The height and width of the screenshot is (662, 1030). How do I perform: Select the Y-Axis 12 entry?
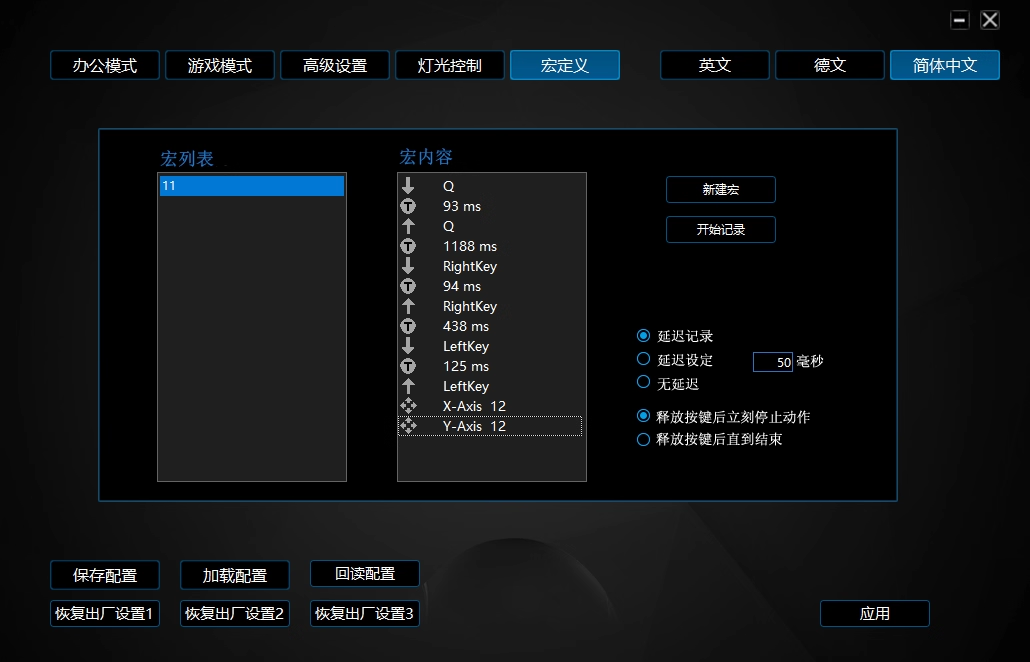click(490, 426)
